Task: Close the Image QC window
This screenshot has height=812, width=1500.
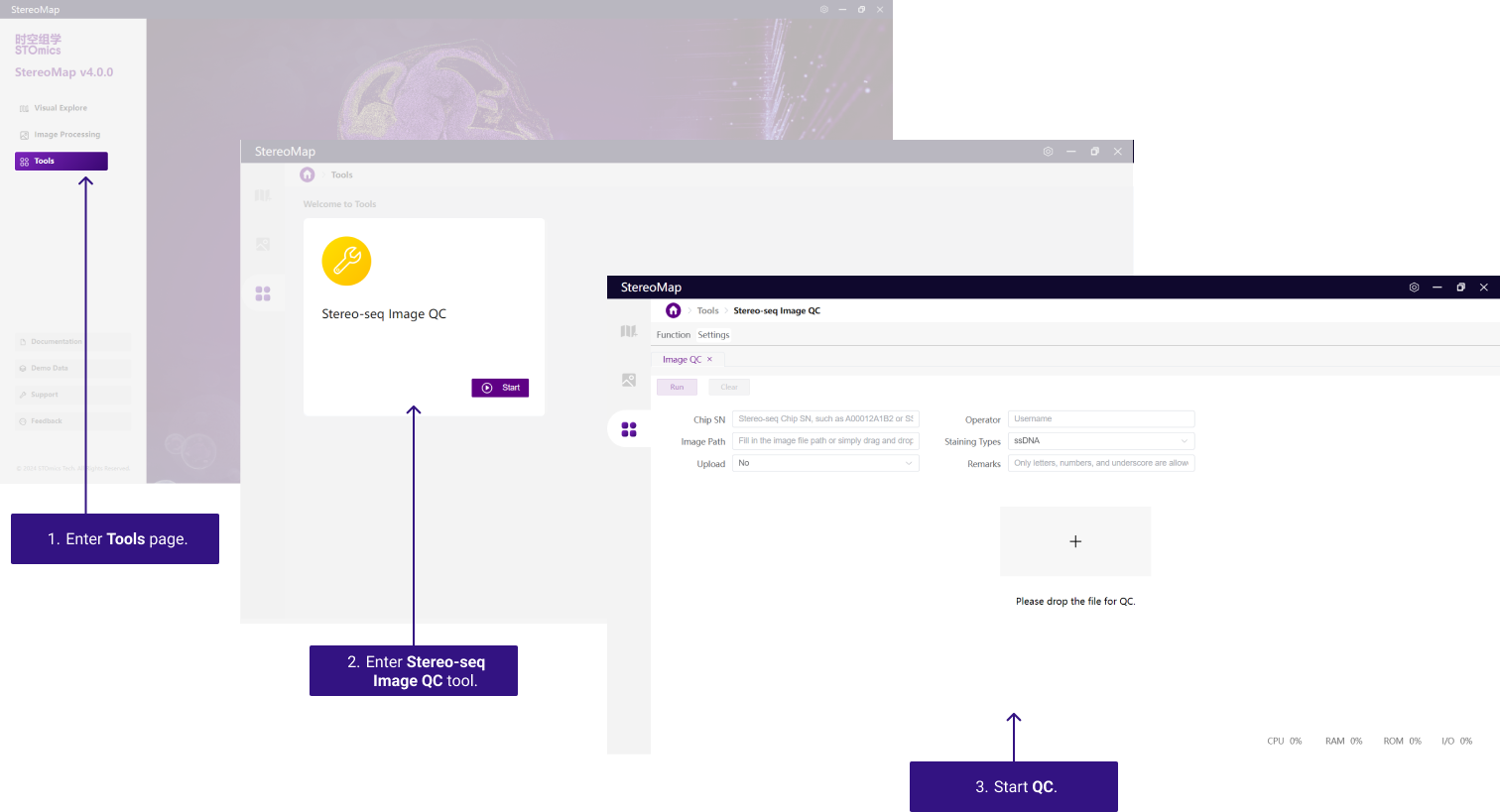Action: point(1484,288)
